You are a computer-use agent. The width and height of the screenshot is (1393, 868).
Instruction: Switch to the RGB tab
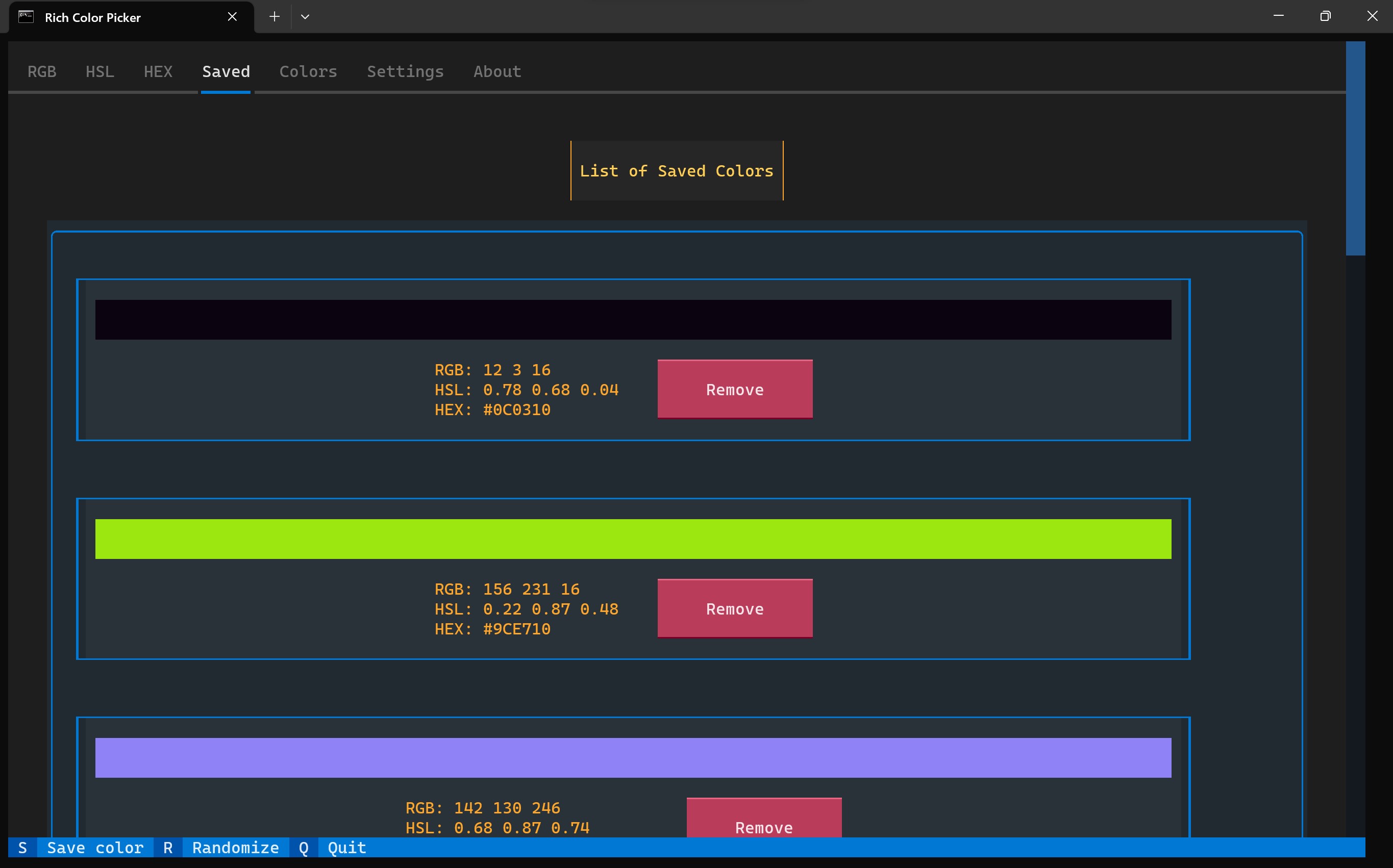pos(42,72)
